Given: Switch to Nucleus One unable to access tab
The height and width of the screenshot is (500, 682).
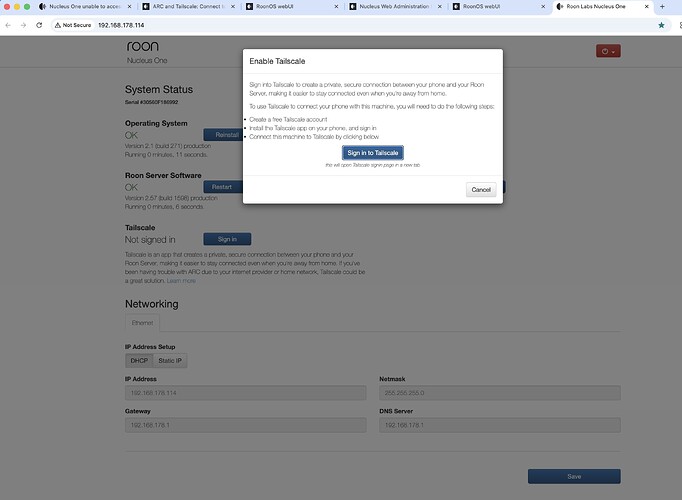Looking at the screenshot, I should 84,7.
